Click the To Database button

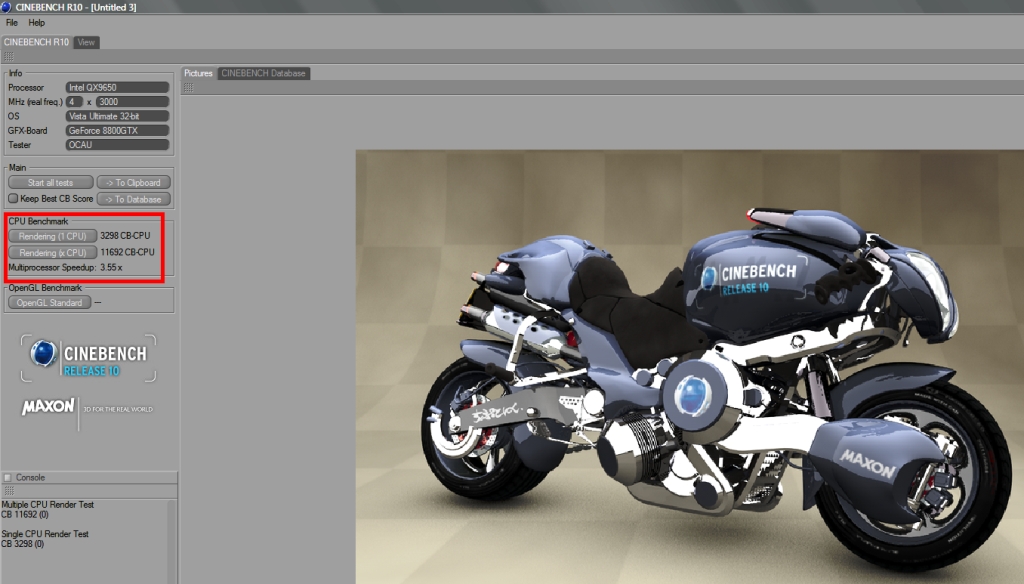pyautogui.click(x=133, y=199)
